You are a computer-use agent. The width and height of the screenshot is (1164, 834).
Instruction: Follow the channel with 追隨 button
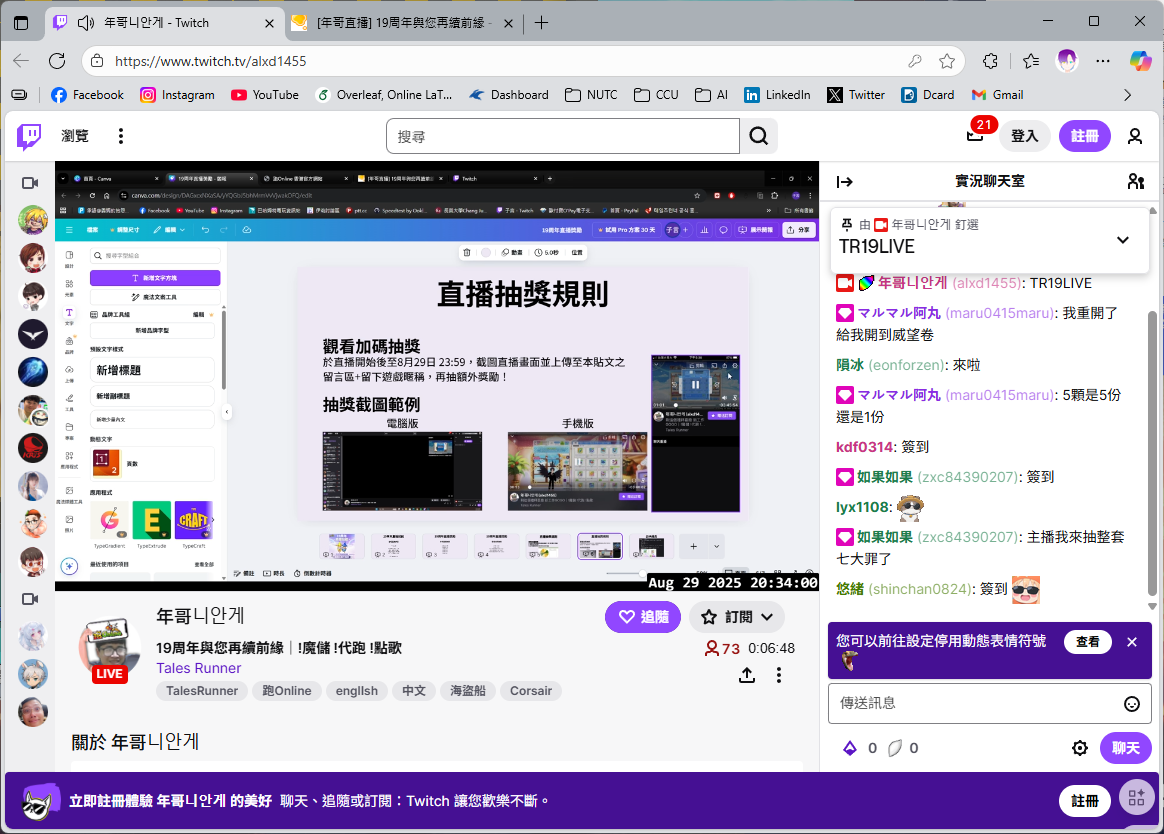(x=643, y=617)
